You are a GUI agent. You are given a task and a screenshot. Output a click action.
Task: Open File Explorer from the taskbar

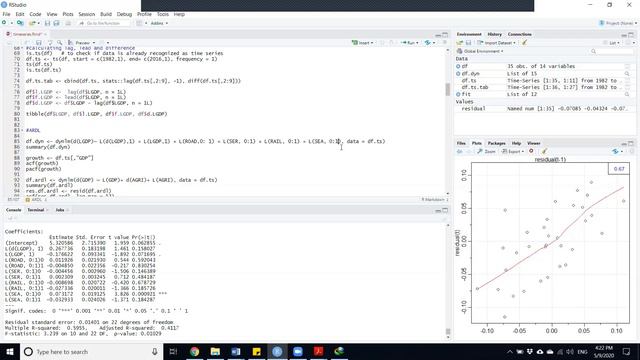215,351
